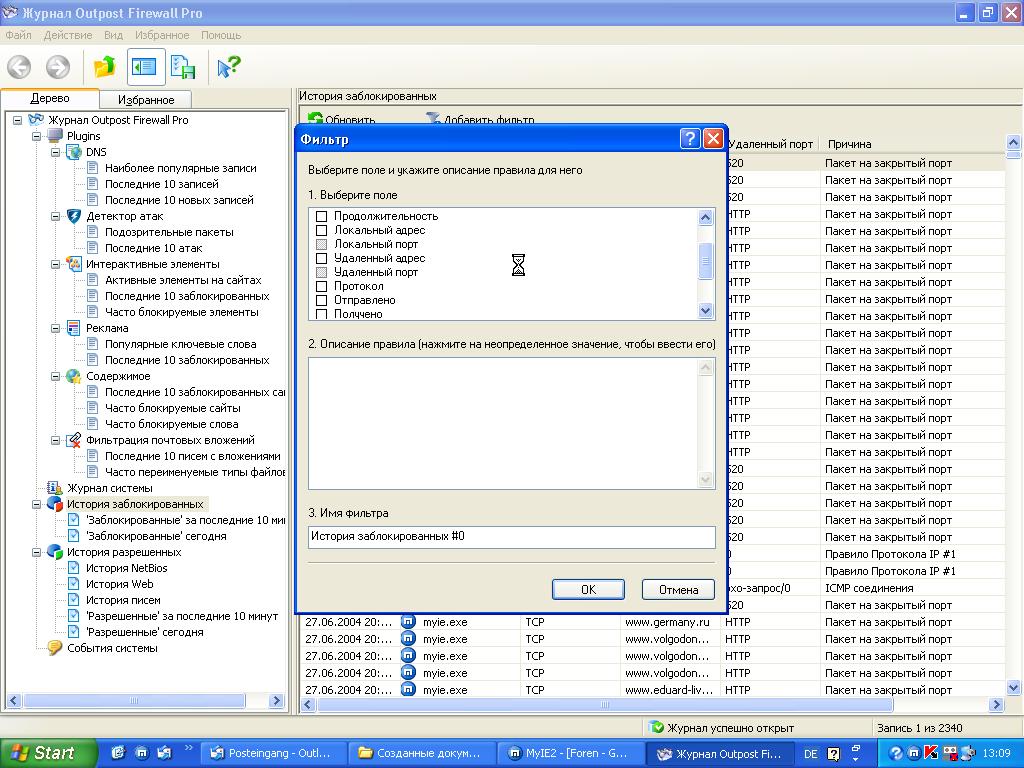Viewport: 1024px width, 768px height.
Task: Toggle the Локальный порт checkbox
Action: point(321,244)
